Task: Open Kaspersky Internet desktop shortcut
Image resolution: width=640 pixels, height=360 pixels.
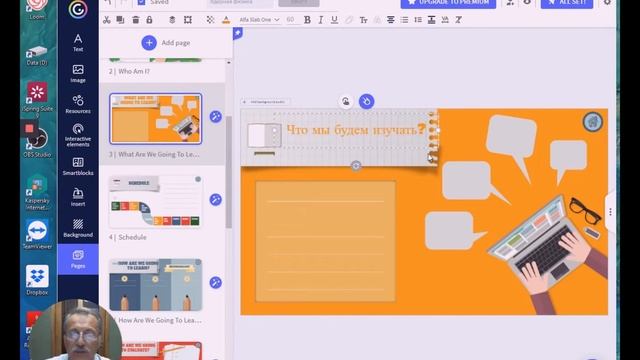Action: (37, 193)
